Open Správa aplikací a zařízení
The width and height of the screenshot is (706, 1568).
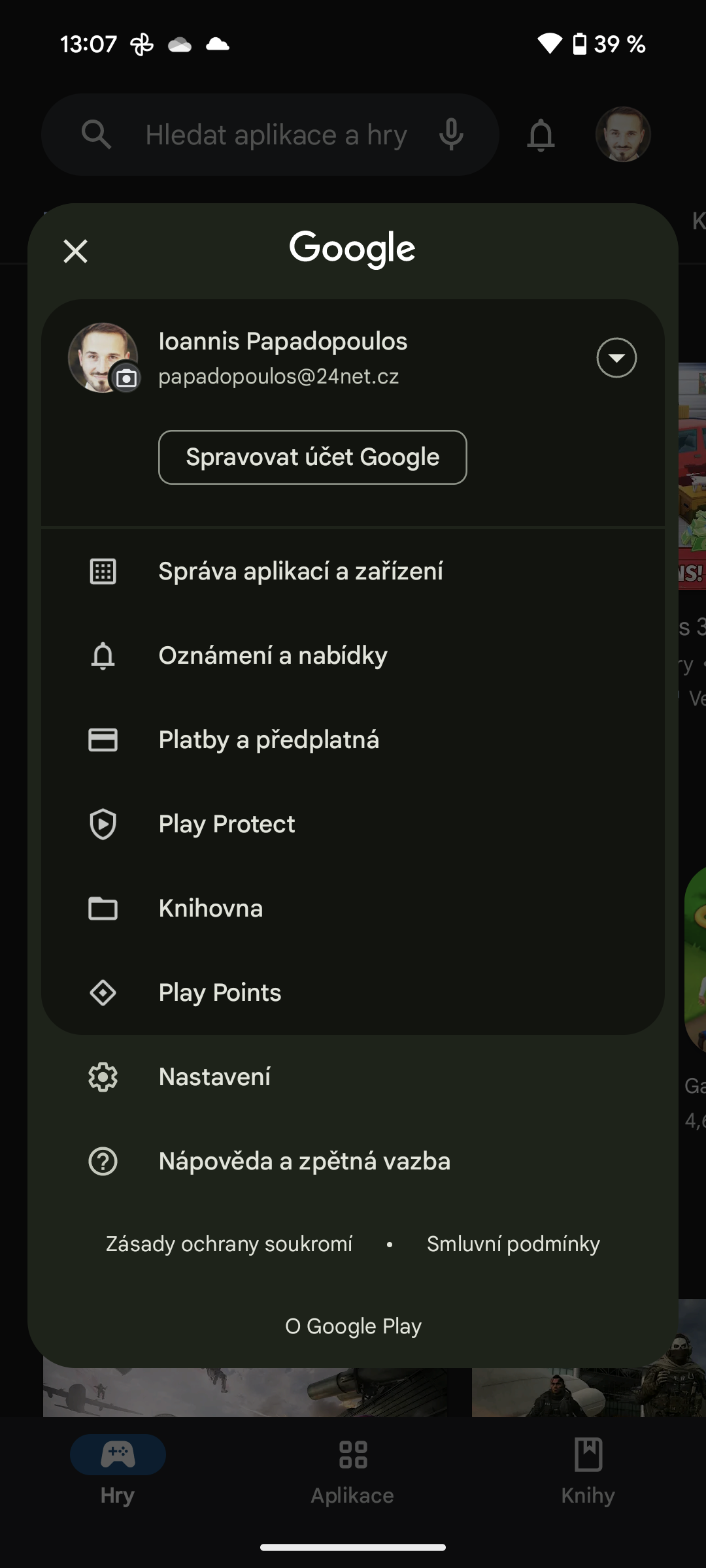pyautogui.click(x=301, y=571)
